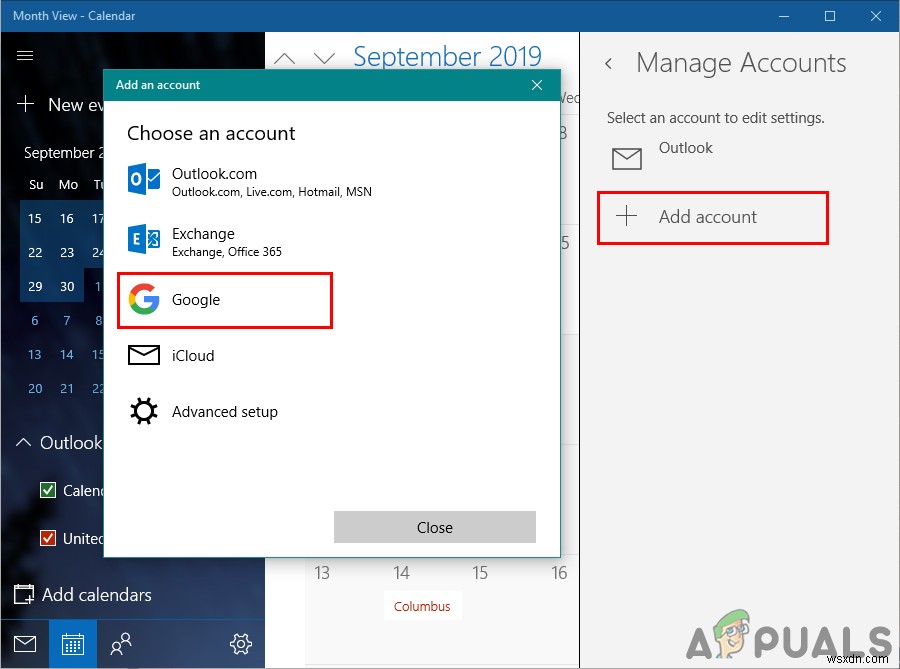Click the Outlook.com account icon
Viewport: 900px width, 669px height.
[x=144, y=180]
